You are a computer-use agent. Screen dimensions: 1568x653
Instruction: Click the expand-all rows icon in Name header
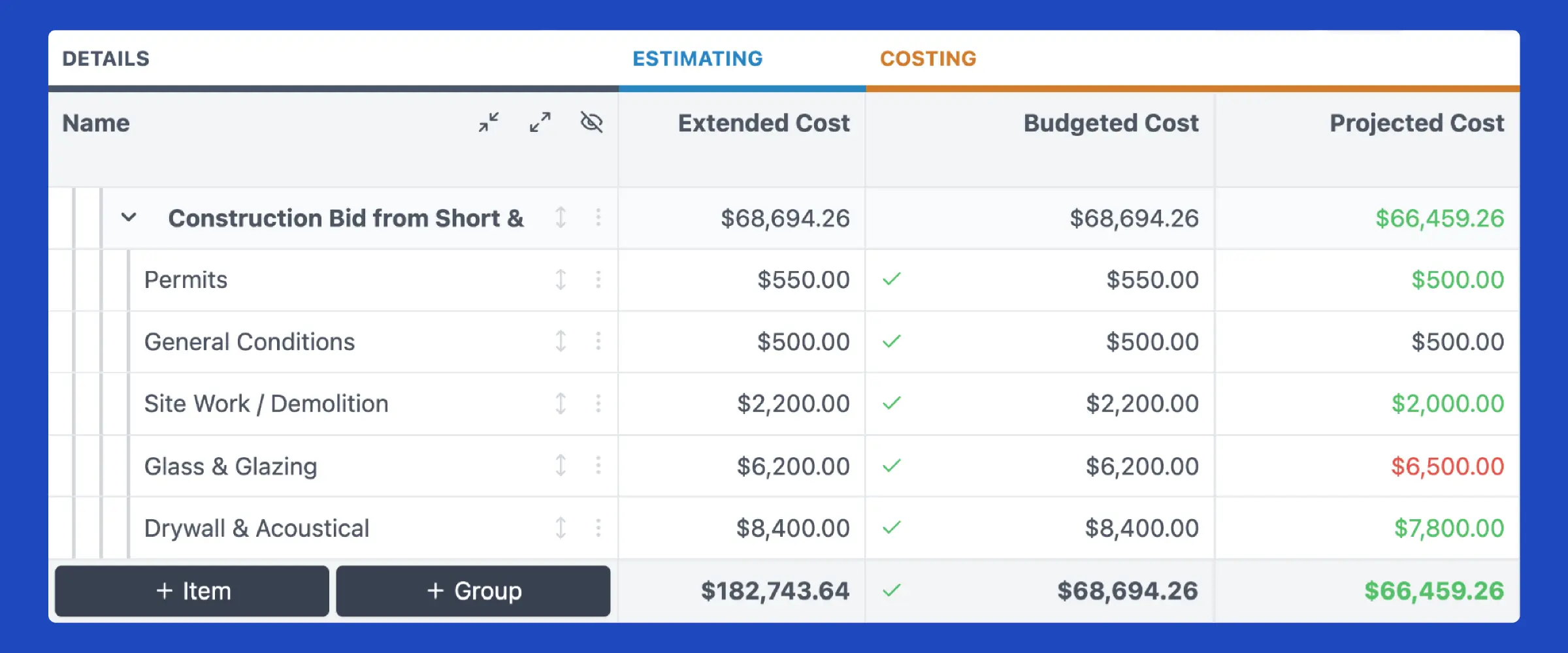540,122
